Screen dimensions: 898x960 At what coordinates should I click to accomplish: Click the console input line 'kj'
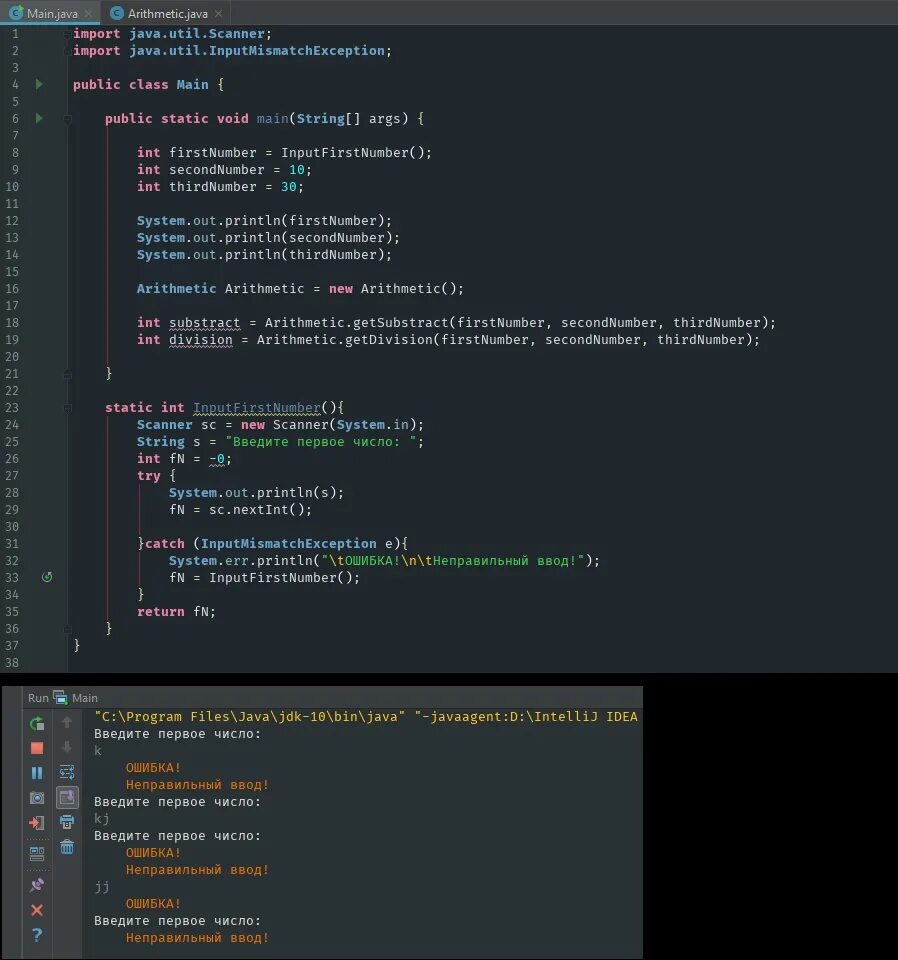click(x=102, y=819)
